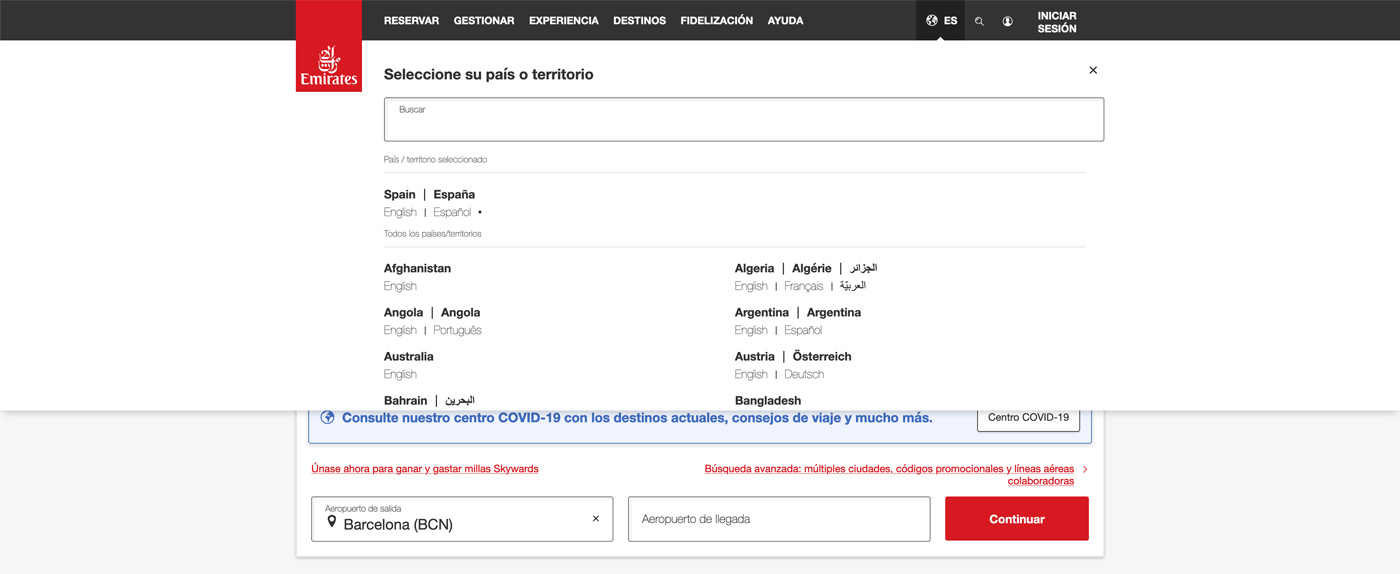This screenshot has width=1400, height=574.
Task: Open the EXPERIENCIA menu
Action: click(564, 20)
